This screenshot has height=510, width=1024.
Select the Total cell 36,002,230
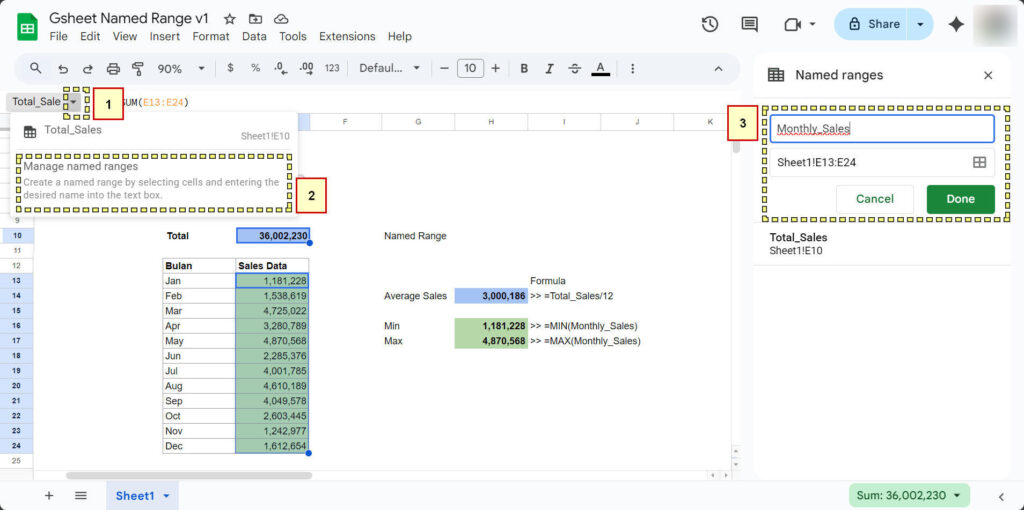coord(272,236)
